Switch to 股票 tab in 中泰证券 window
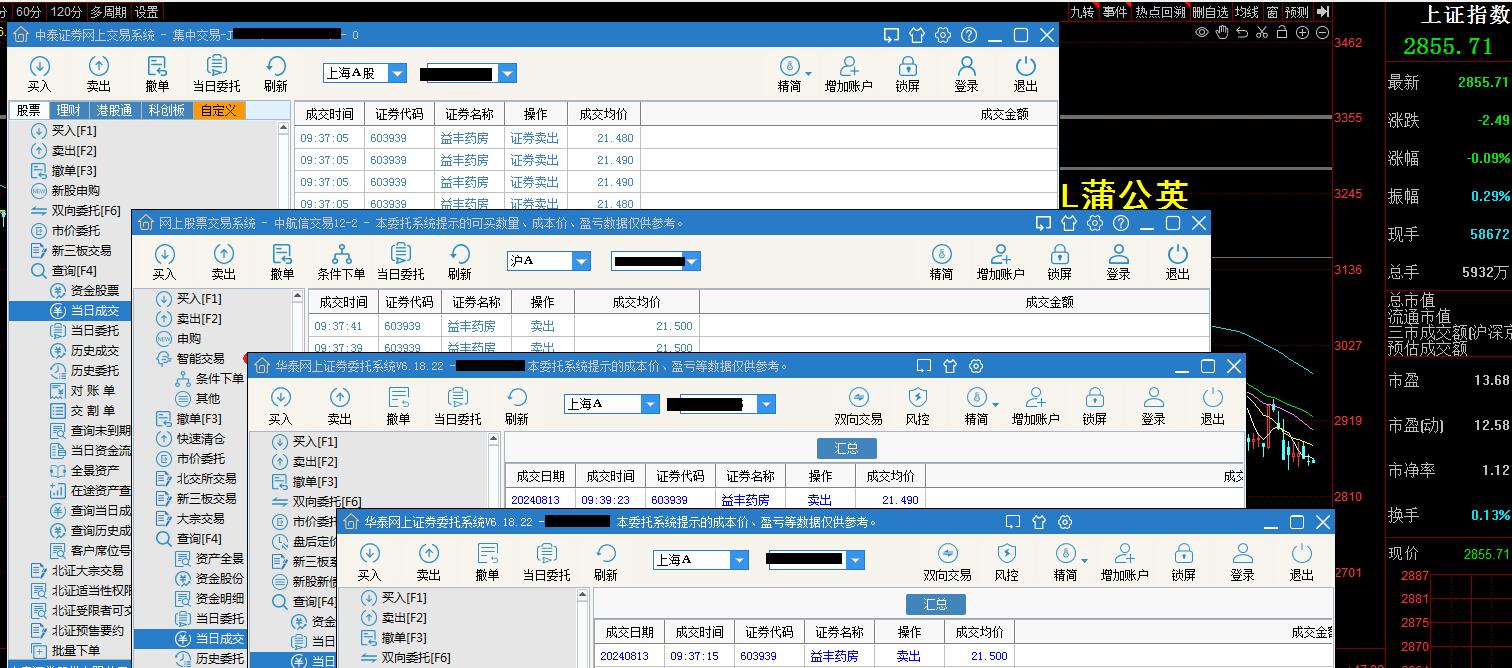This screenshot has height=668, width=1512. click(29, 111)
